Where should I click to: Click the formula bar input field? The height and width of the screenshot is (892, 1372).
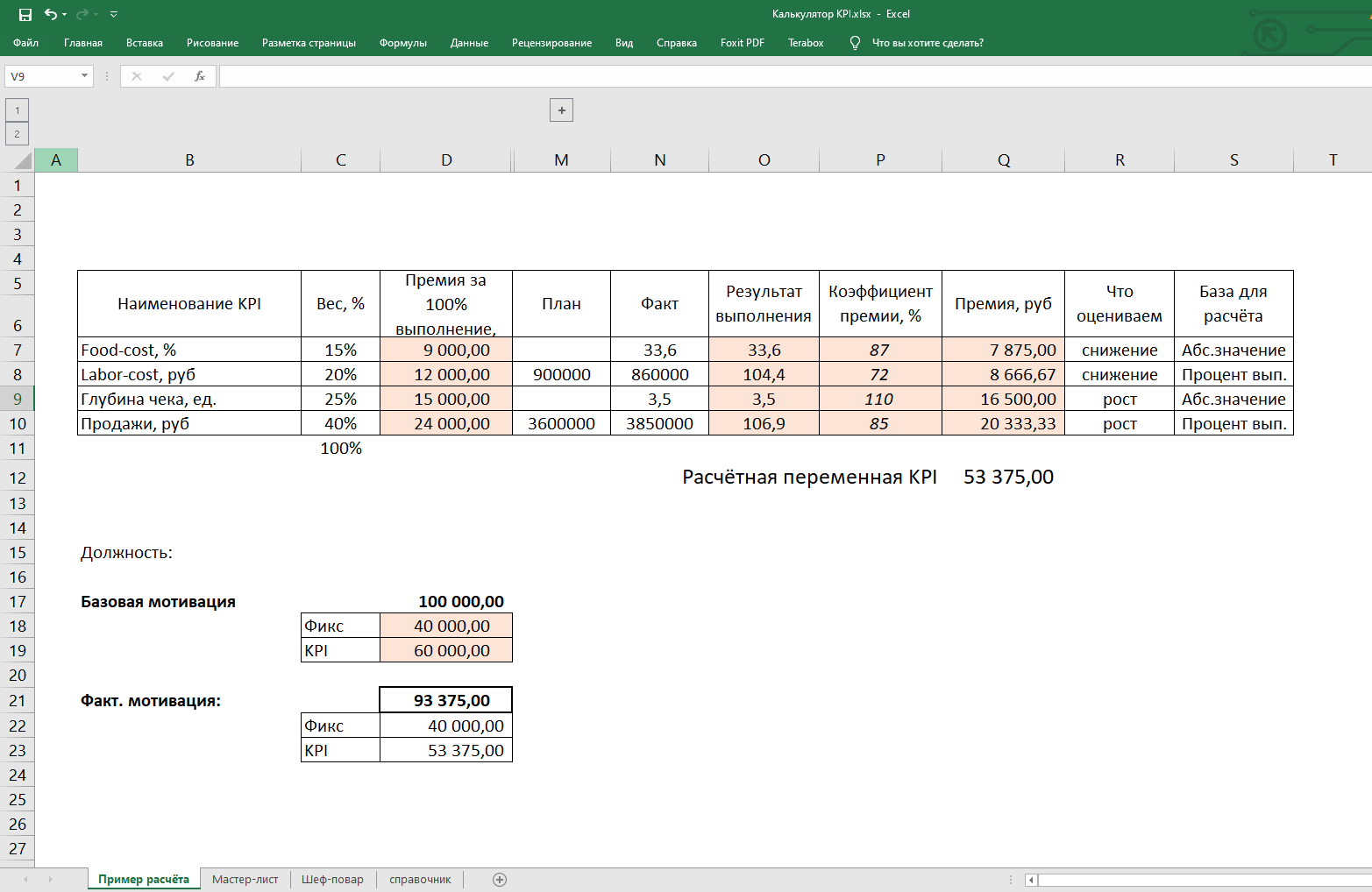(x=789, y=76)
